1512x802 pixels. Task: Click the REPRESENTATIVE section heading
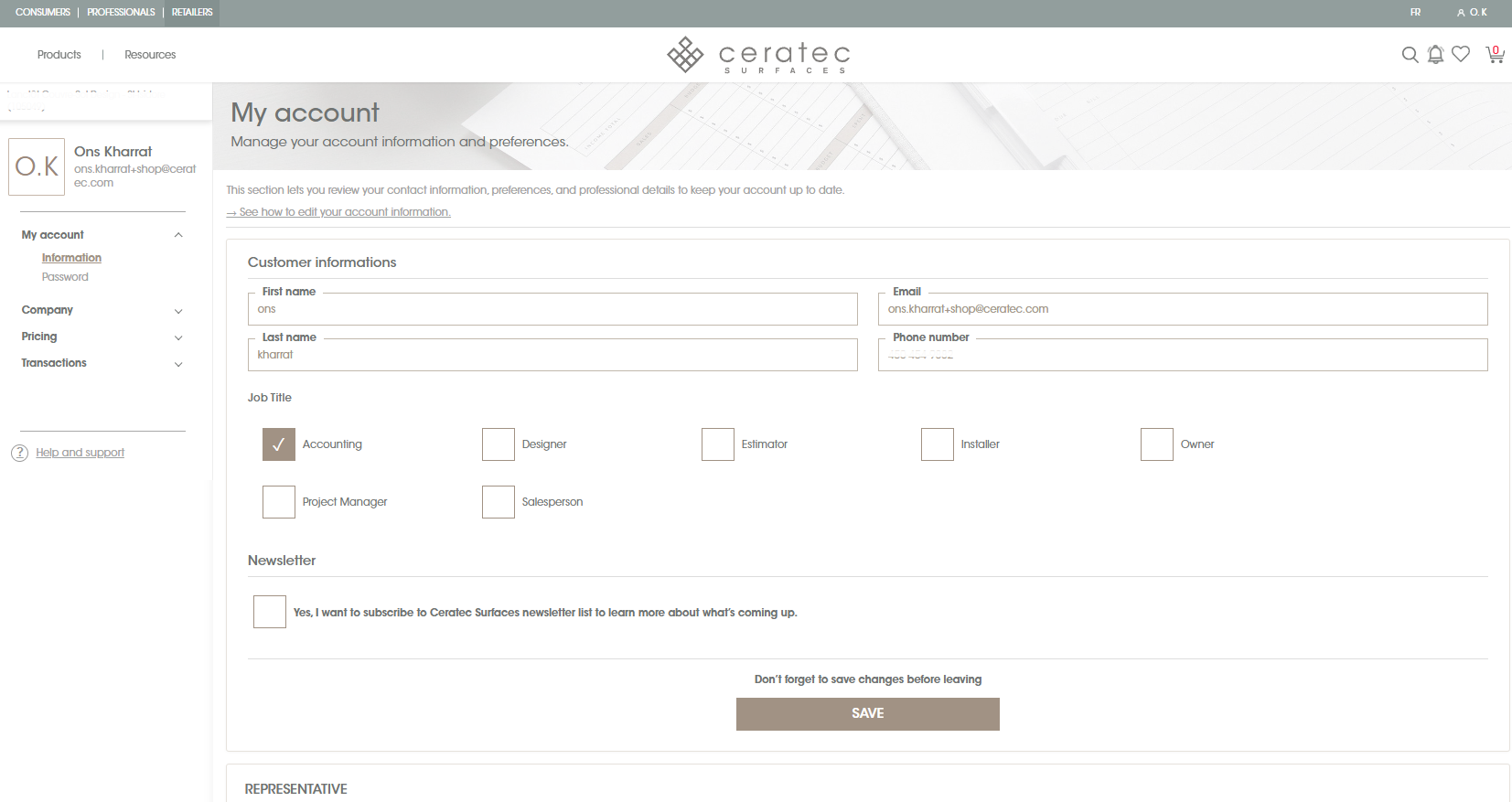[x=295, y=789]
